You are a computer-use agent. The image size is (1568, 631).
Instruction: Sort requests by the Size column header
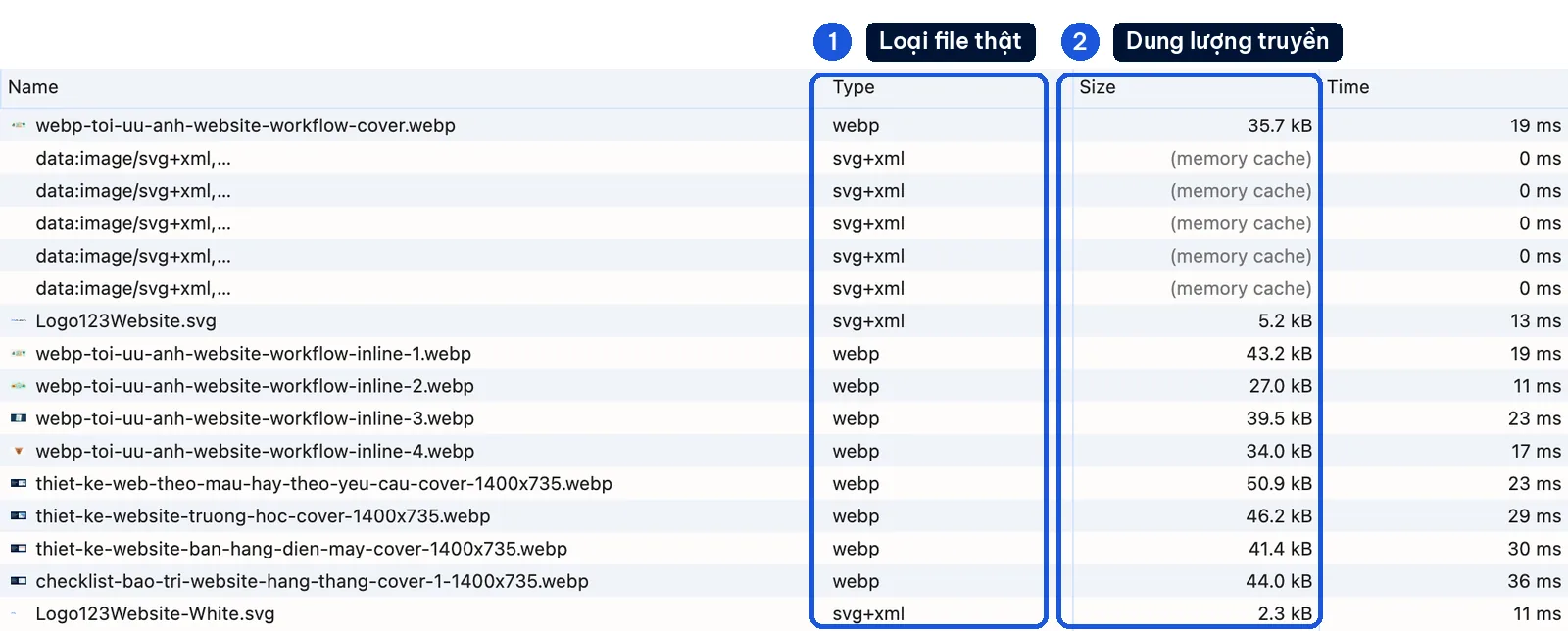[1098, 87]
